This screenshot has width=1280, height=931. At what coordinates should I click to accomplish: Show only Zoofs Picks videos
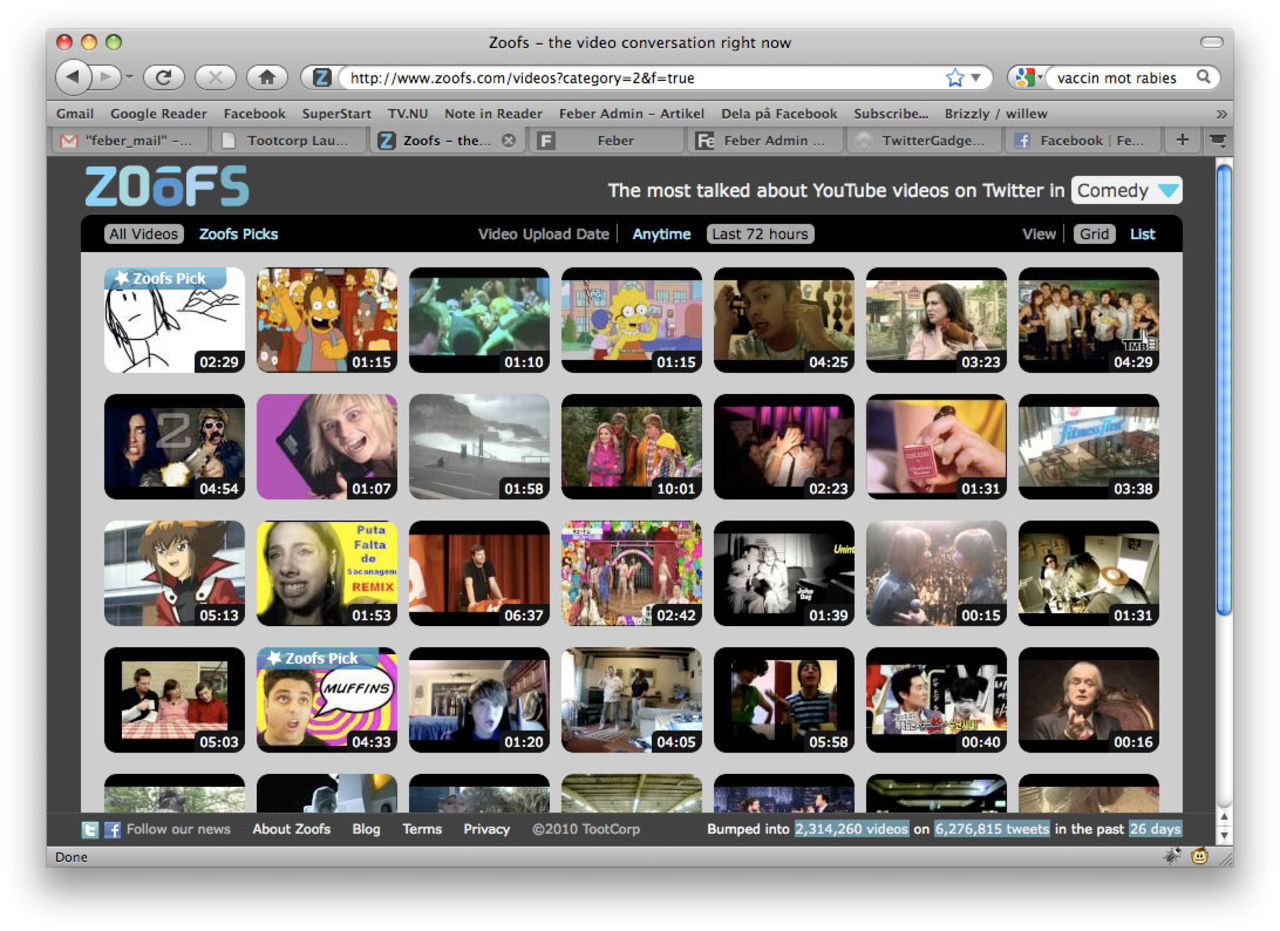point(237,233)
